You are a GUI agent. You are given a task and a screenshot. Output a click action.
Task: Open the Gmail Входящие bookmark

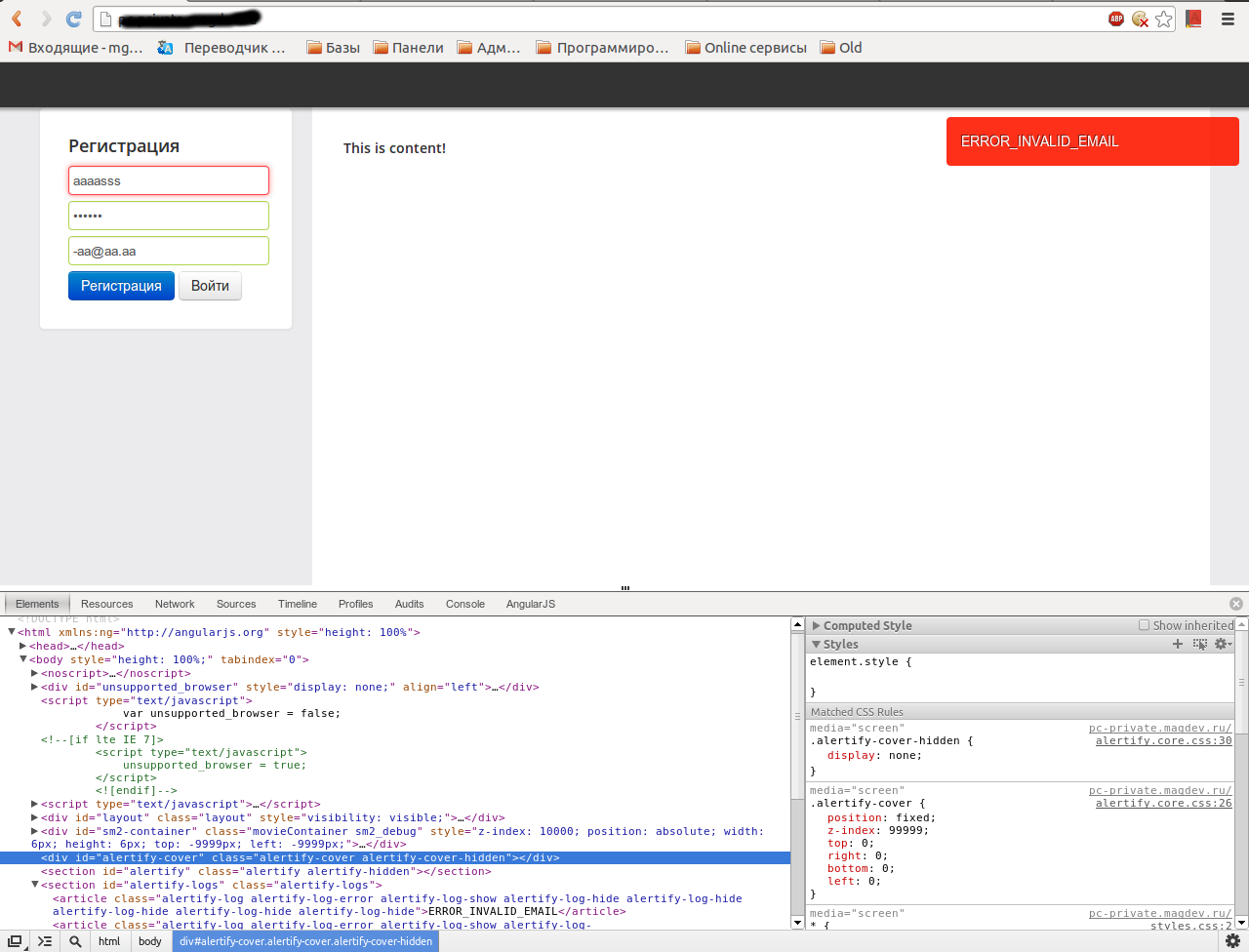75,47
